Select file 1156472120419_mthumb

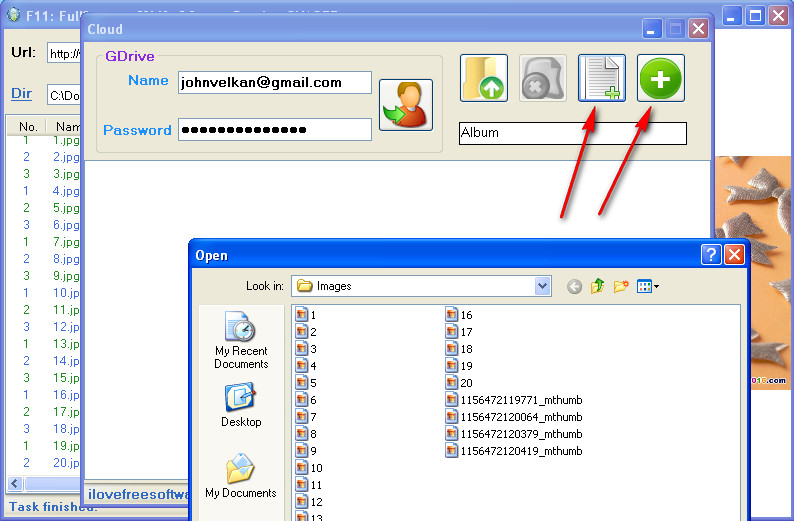coord(514,451)
